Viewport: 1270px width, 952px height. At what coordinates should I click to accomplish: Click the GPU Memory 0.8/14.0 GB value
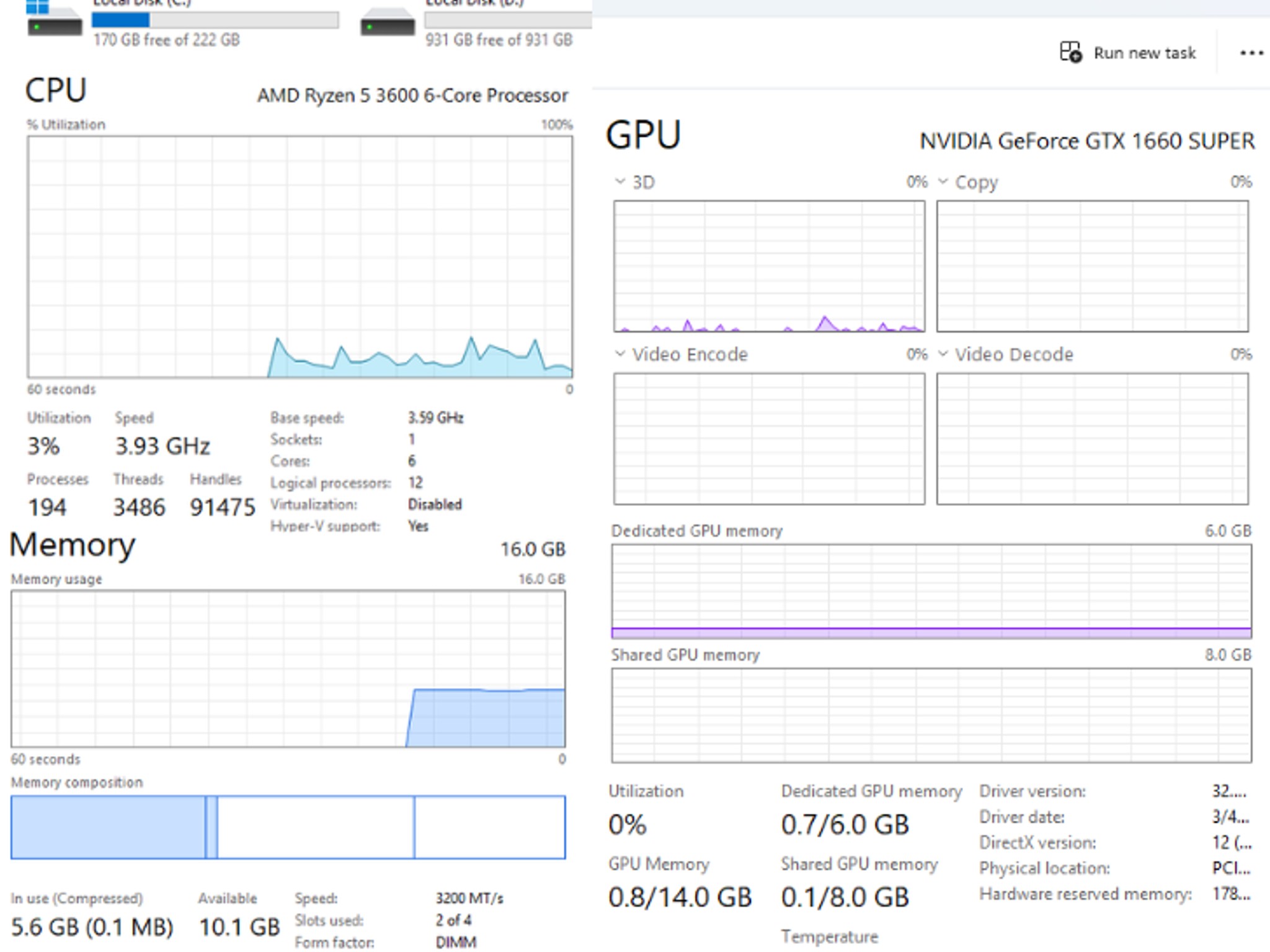[x=680, y=897]
